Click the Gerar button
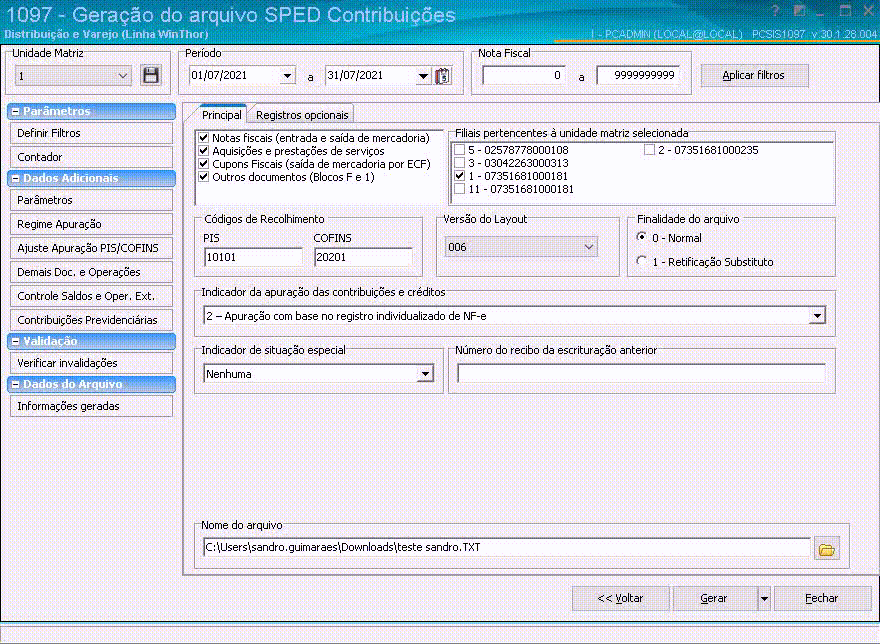 click(715, 599)
